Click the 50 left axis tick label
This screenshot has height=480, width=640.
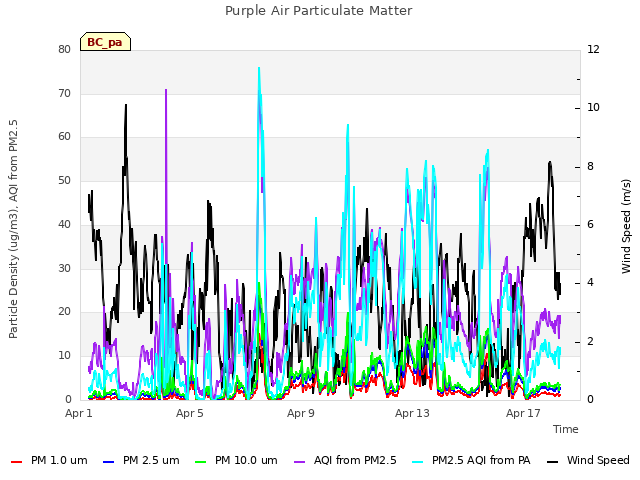(x=64, y=180)
